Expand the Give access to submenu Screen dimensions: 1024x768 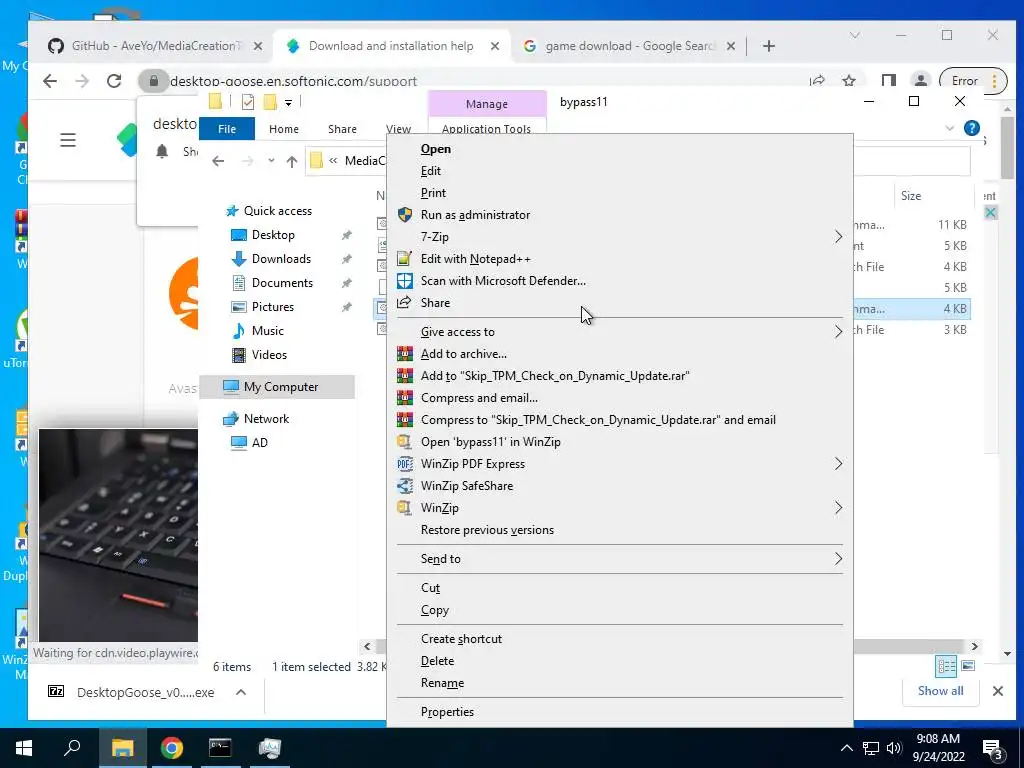point(838,332)
